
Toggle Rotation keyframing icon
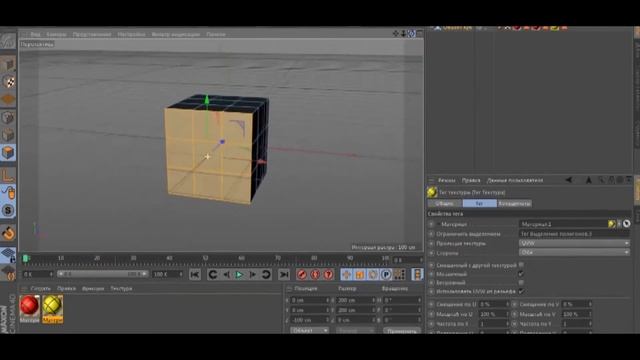click(x=373, y=275)
